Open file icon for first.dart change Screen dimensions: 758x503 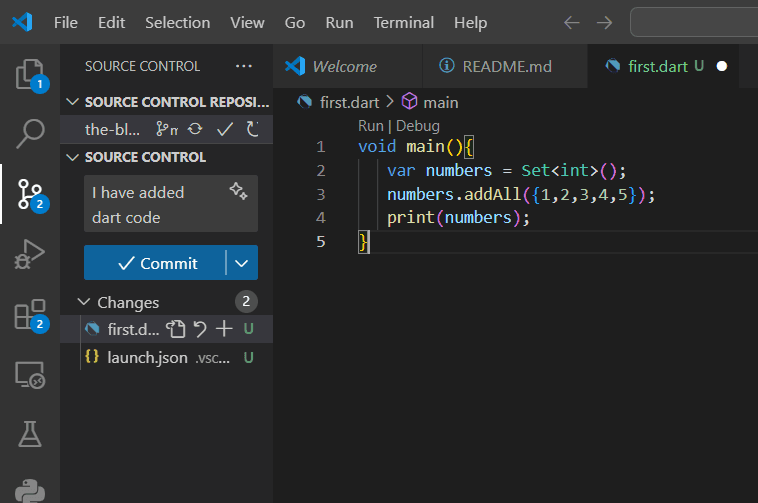pos(175,329)
